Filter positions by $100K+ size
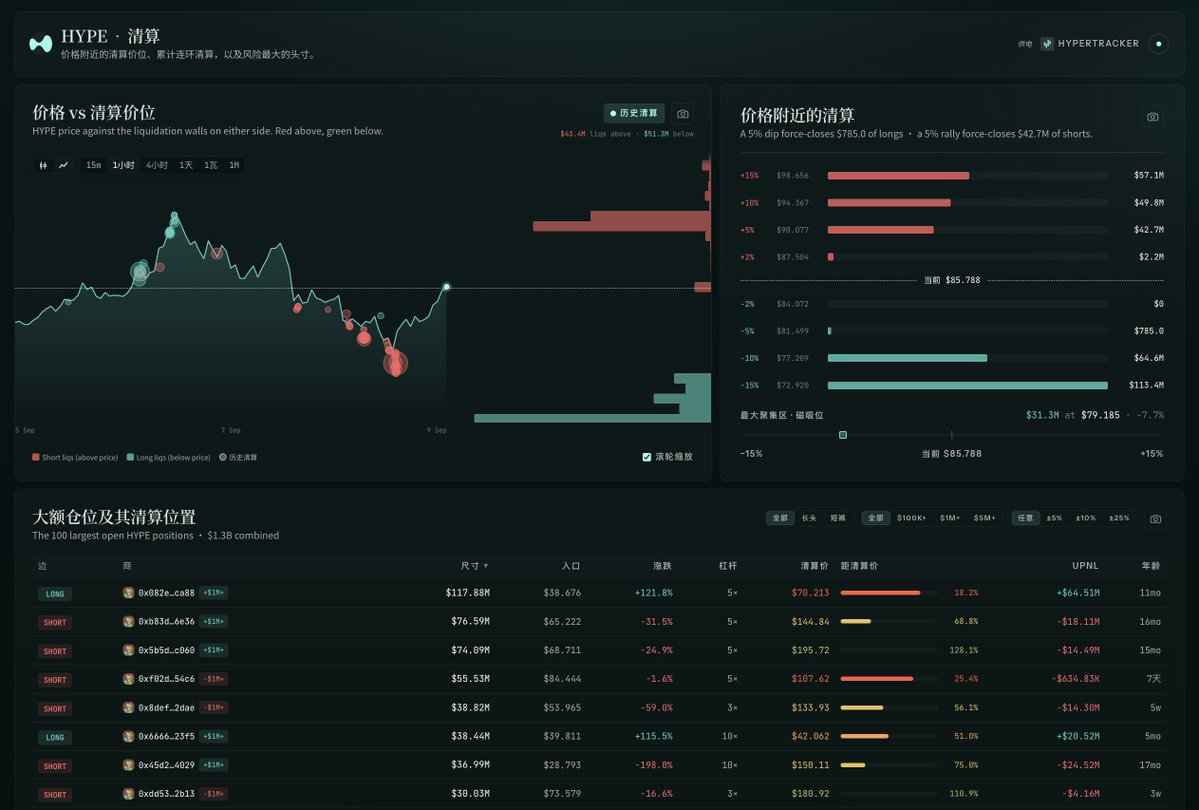Screen dimensions: 1199x810 point(911,518)
